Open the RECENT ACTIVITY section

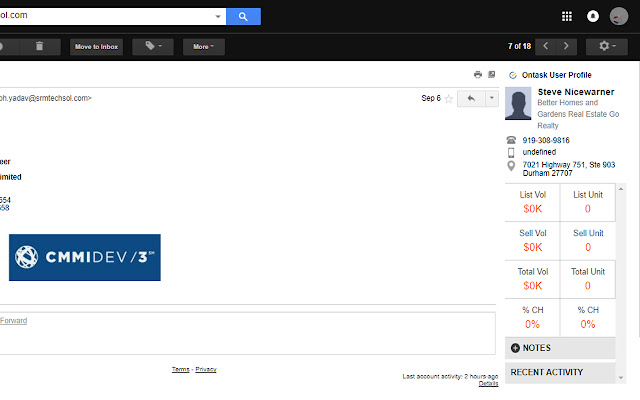click(x=560, y=372)
